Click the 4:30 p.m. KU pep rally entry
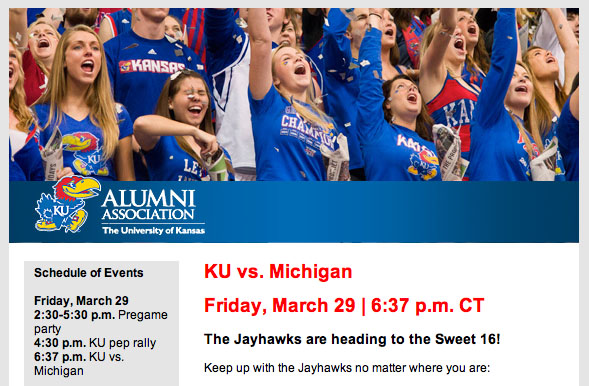Viewport: 589px width, 386px height. (x=95, y=343)
